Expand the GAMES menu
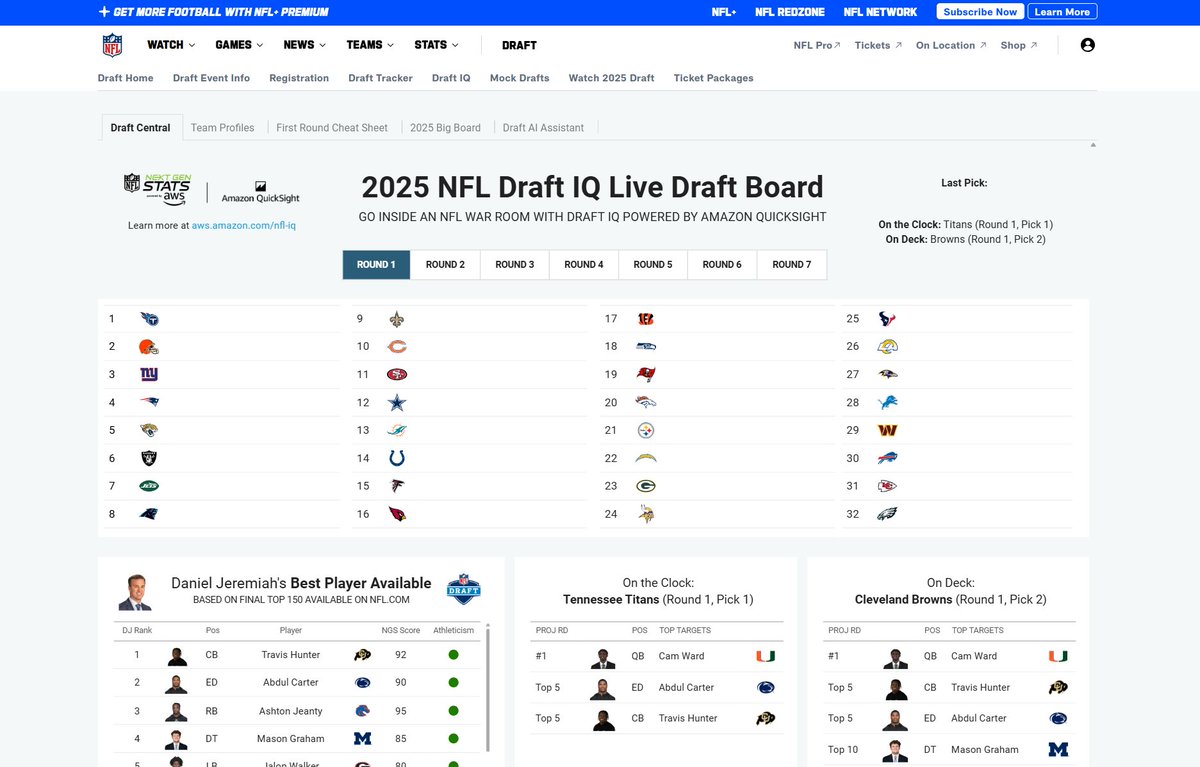The width and height of the screenshot is (1200, 767). click(239, 45)
